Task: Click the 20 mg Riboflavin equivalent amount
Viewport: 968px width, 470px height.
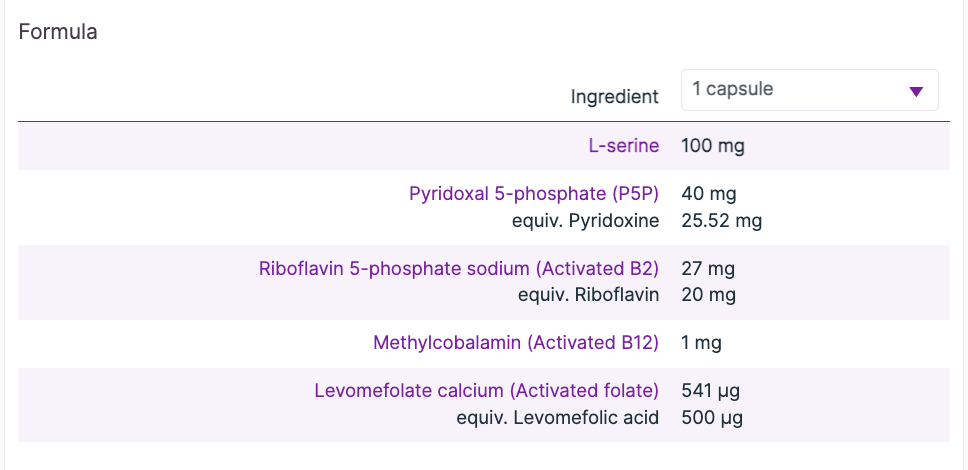Action: pos(708,295)
